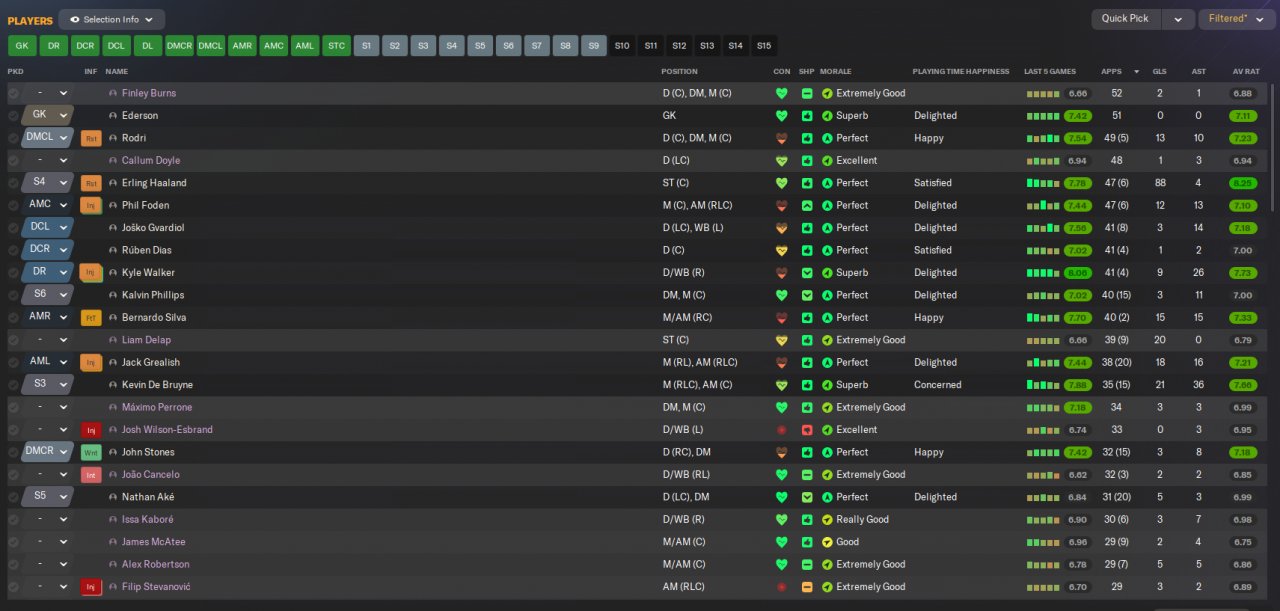Click the person icon beside Ederson
This screenshot has height=611, width=1280.
coord(113,116)
